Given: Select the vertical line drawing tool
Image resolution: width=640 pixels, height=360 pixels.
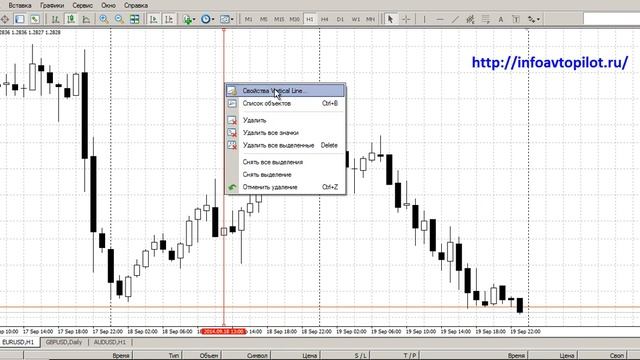Looking at the screenshot, I should click(424, 19).
